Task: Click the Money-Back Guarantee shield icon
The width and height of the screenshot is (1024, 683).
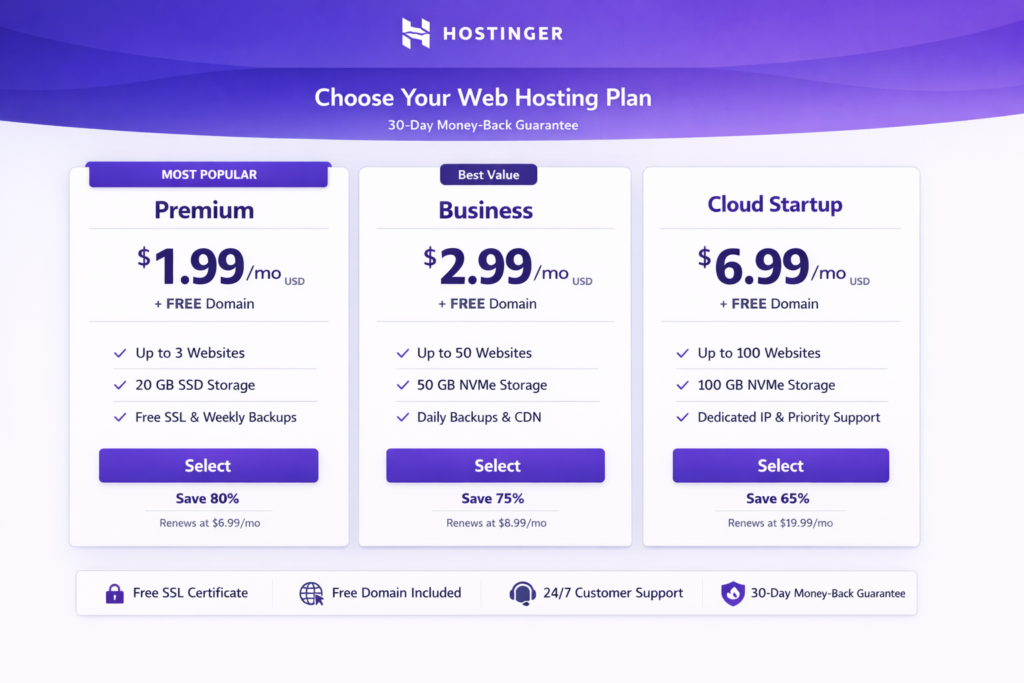Action: pos(733,593)
